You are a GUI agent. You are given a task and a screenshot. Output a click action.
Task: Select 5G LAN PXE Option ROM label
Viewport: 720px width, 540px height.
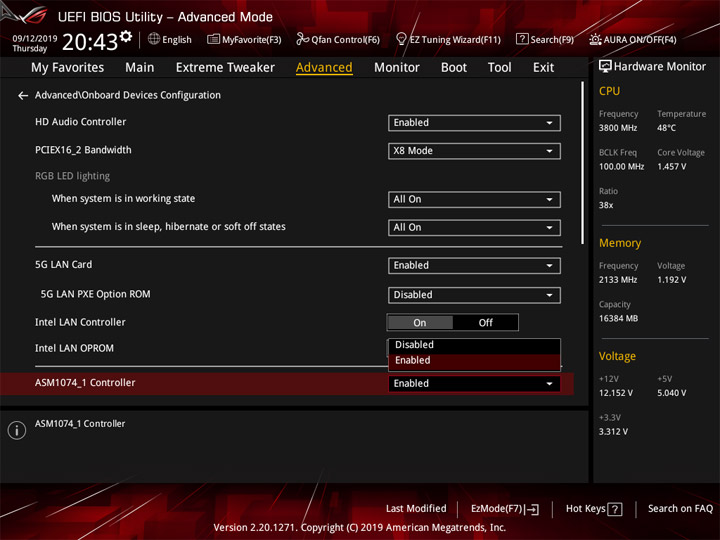(95, 294)
